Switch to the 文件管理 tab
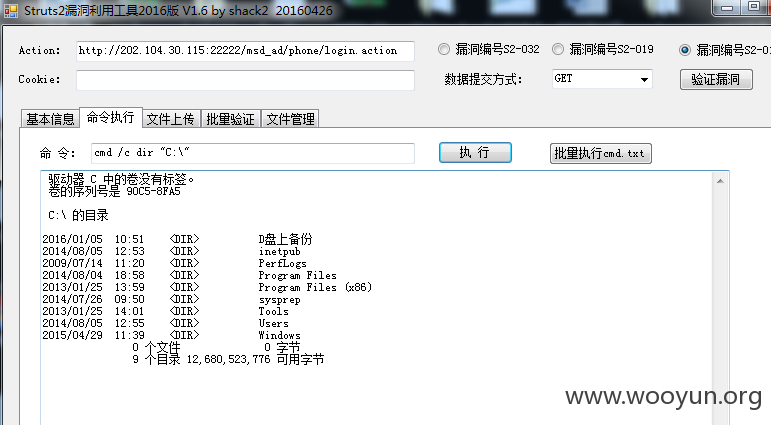Viewport: 771px width, 425px height. pos(290,119)
